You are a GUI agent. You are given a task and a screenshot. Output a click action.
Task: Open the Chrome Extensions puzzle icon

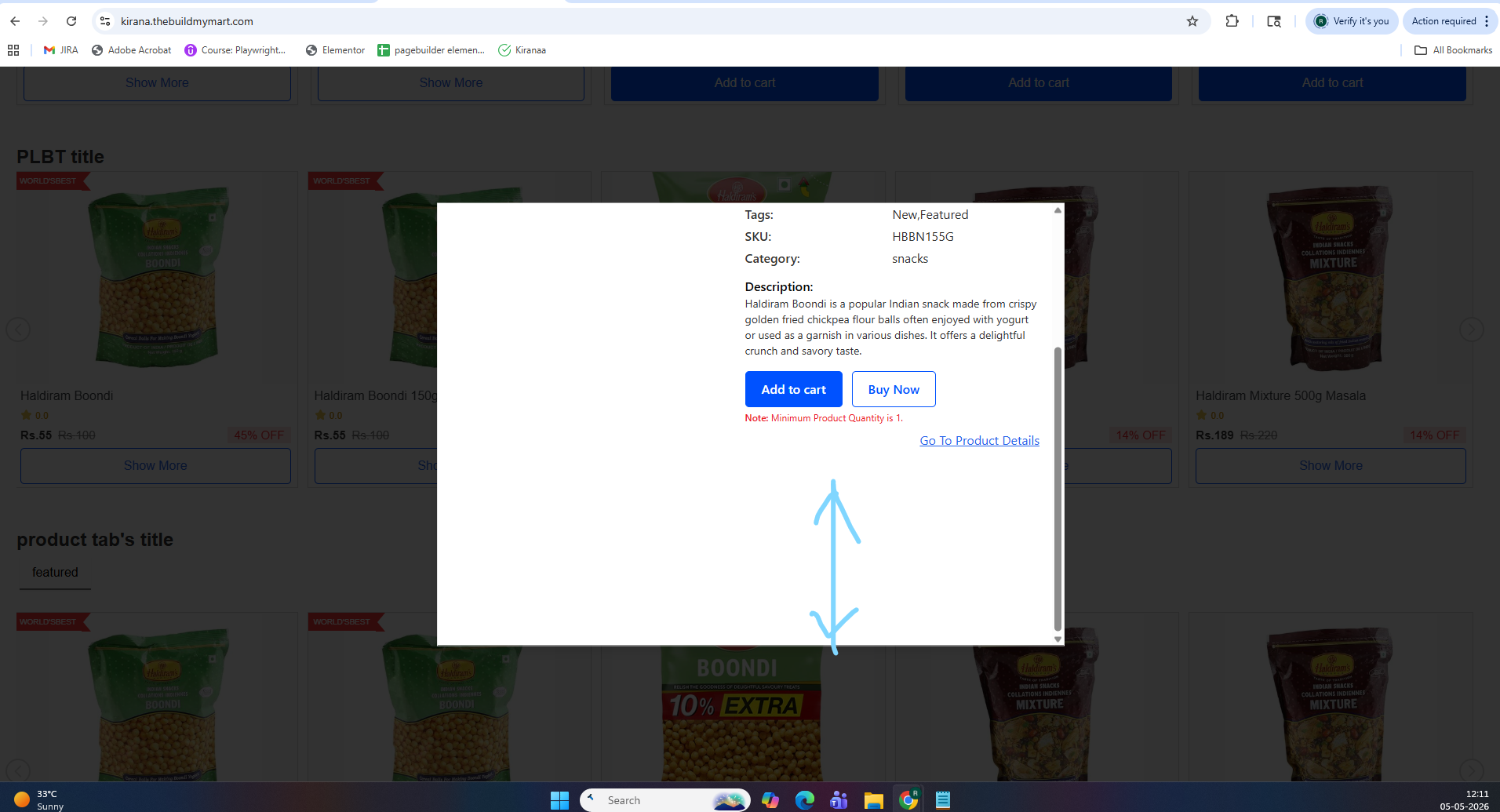coord(1232,21)
